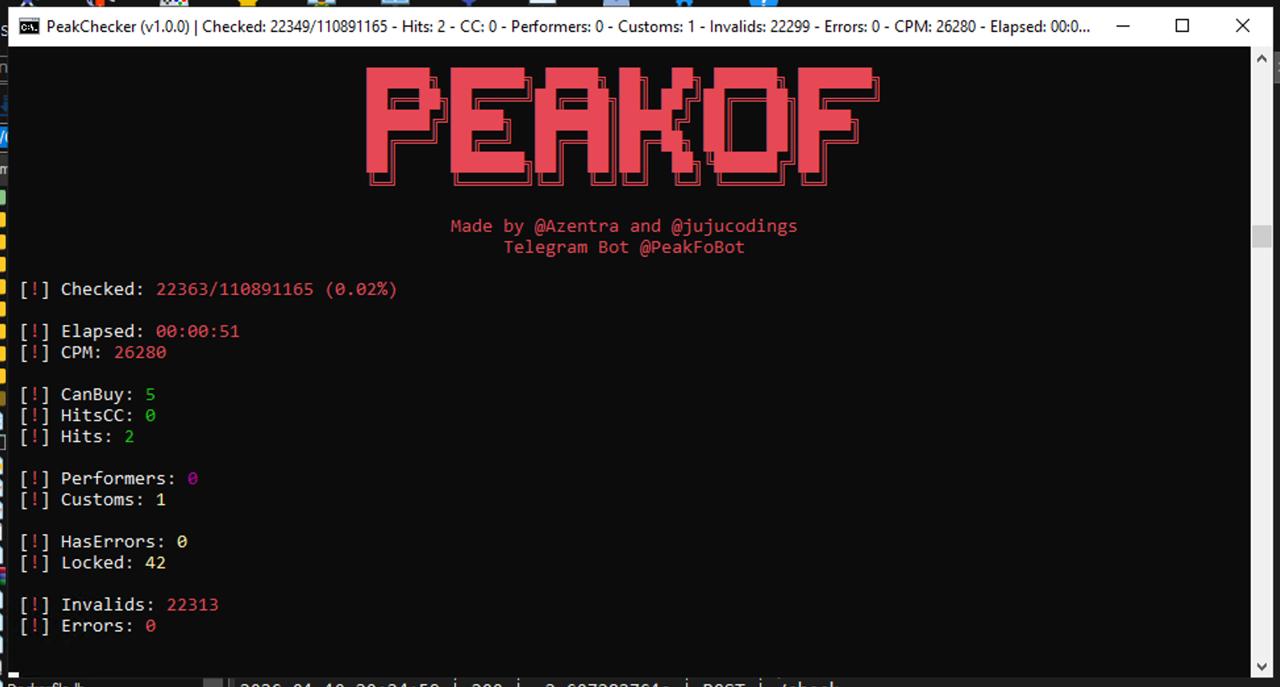Click the CPM value 26280
The width and height of the screenshot is (1280, 687).
click(x=140, y=352)
